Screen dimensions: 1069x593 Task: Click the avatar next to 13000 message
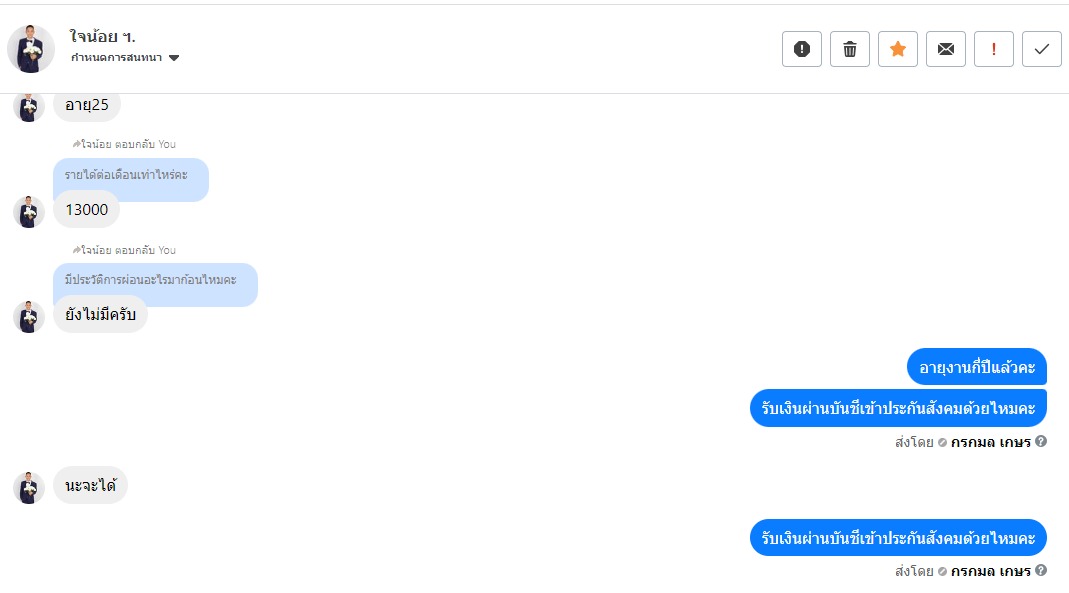pos(29,211)
